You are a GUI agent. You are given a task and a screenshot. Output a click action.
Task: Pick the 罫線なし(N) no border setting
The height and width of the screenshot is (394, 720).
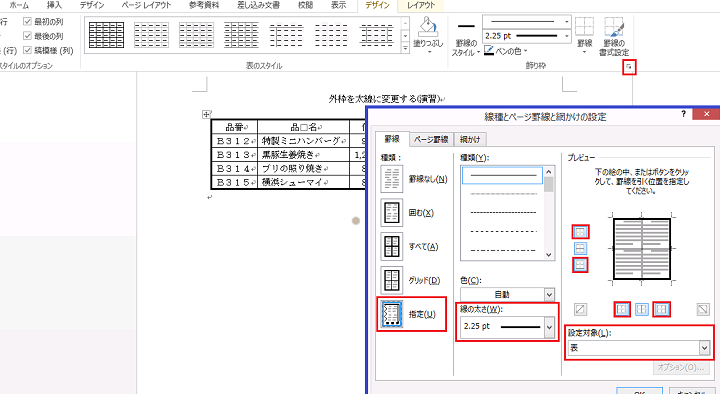point(392,179)
